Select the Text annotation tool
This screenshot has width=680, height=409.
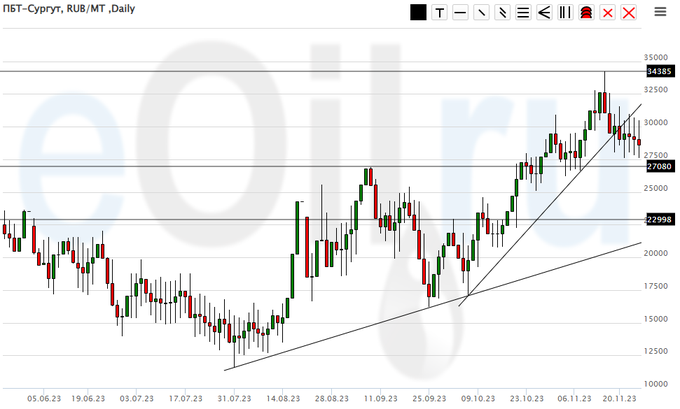point(439,13)
